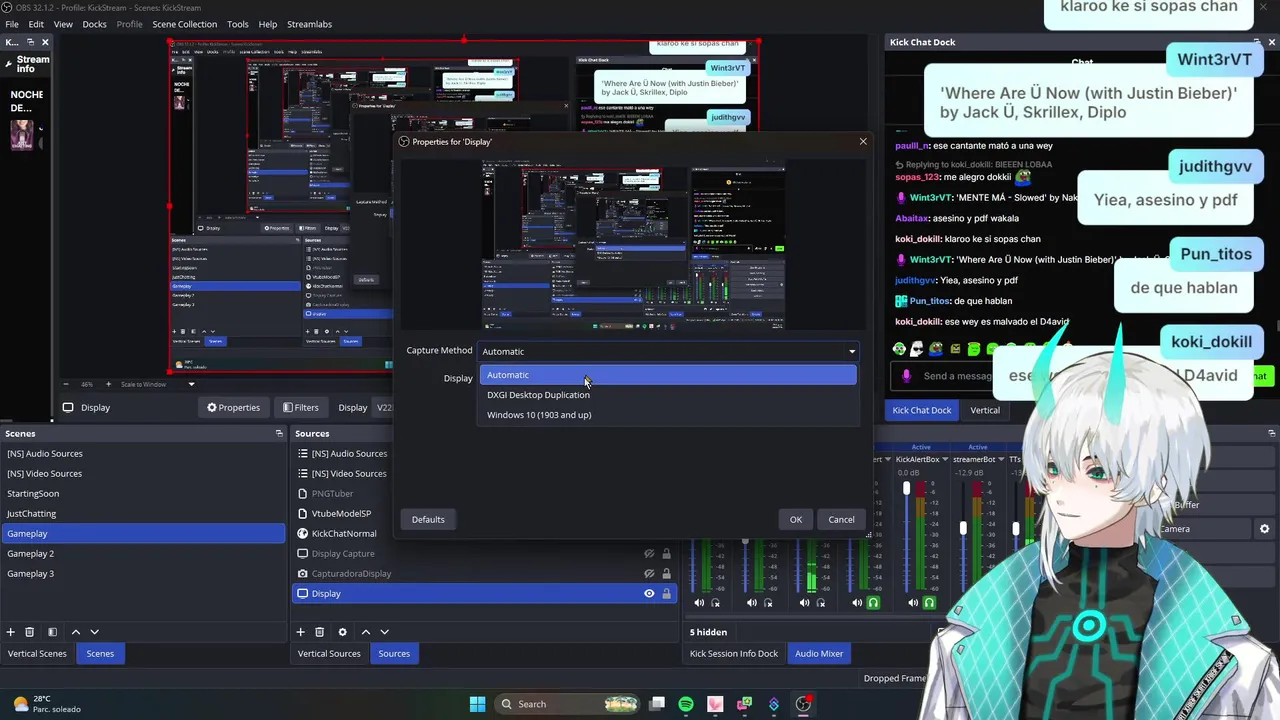
Task: Open Filters in the source toolbar
Action: click(300, 407)
